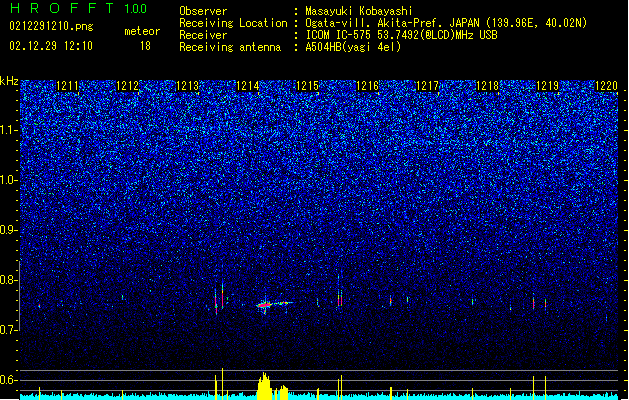Click the HROFFT 1.0.0 program title
The height and width of the screenshot is (400, 629).
(x=78, y=8)
